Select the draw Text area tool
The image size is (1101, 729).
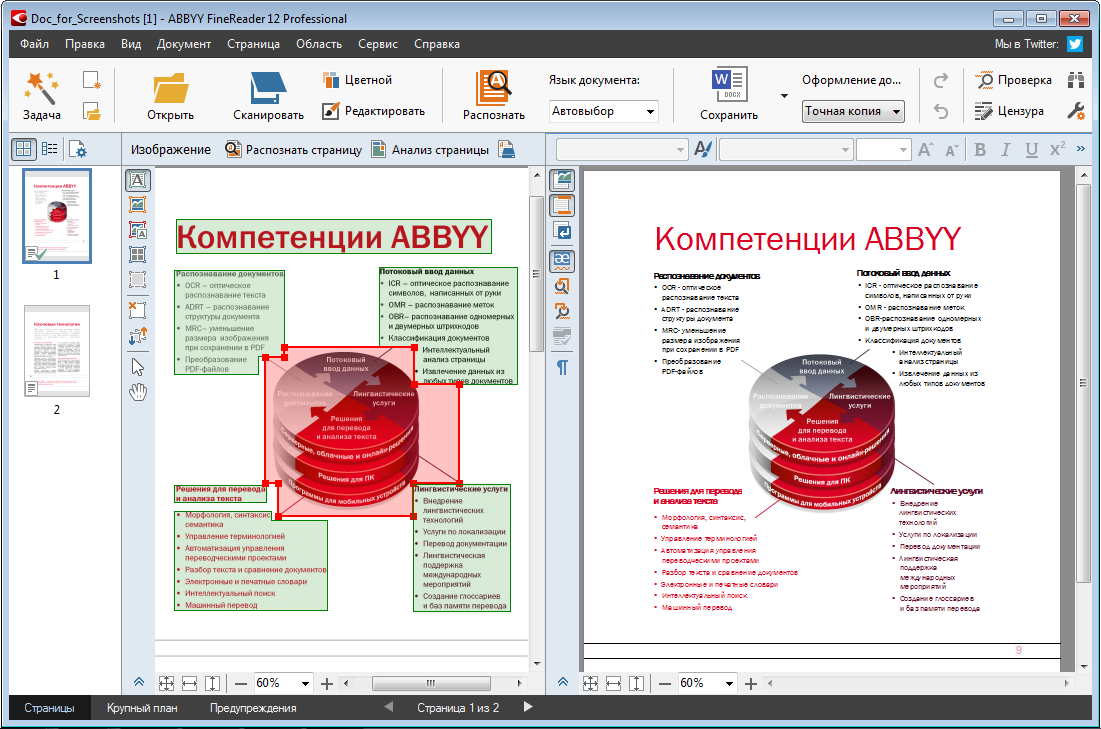(138, 180)
